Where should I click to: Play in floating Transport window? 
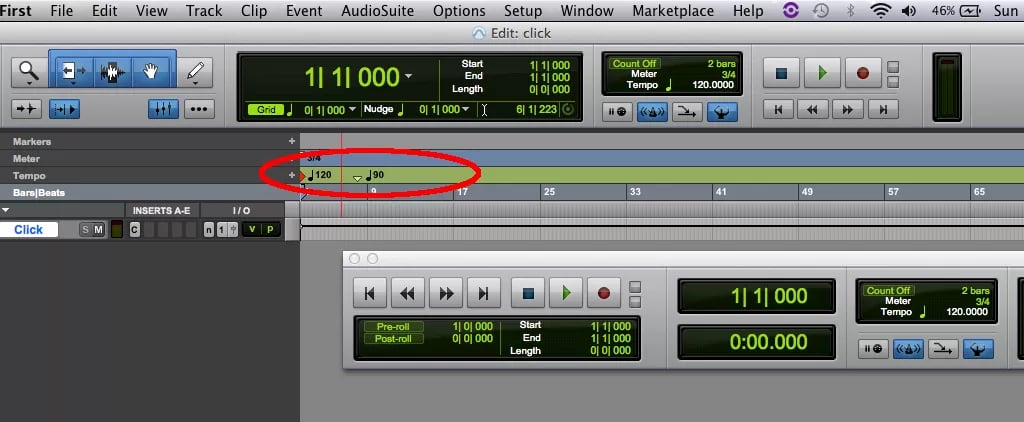click(566, 293)
